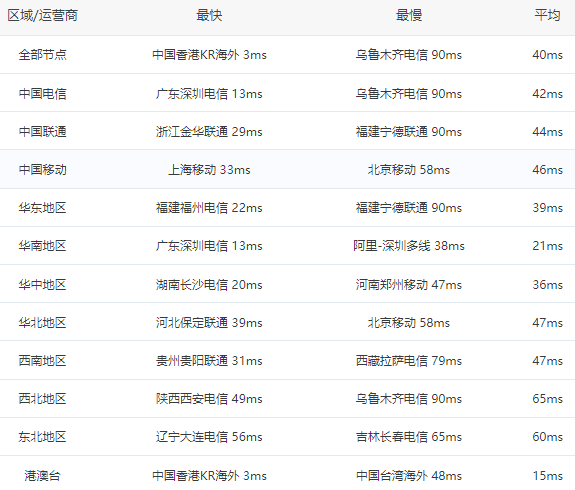Click slowest cell in 华东地区 row

[x=409, y=208]
